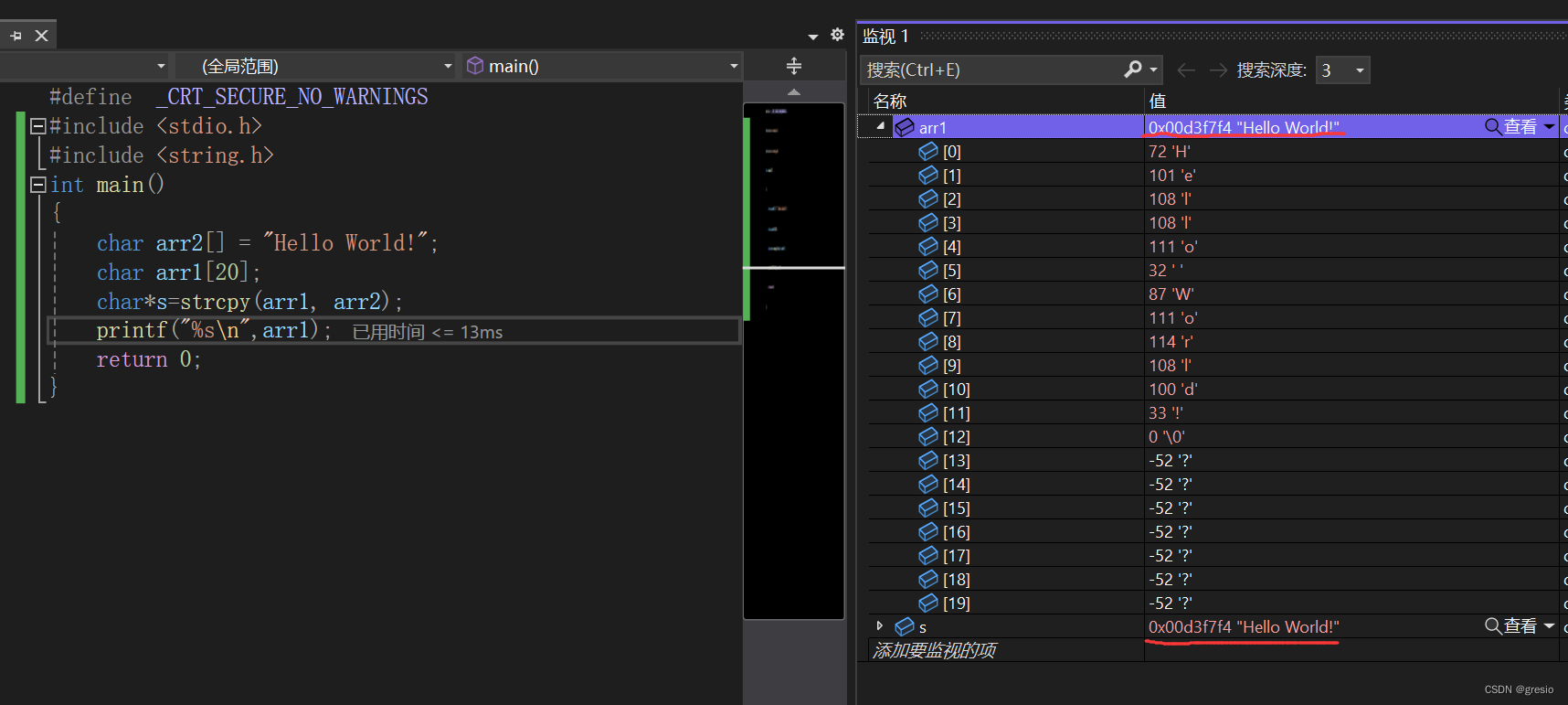Select s value 0x00d3f7f4 "Hello World!"
Screen dimensions: 1568x705
coord(1244,626)
